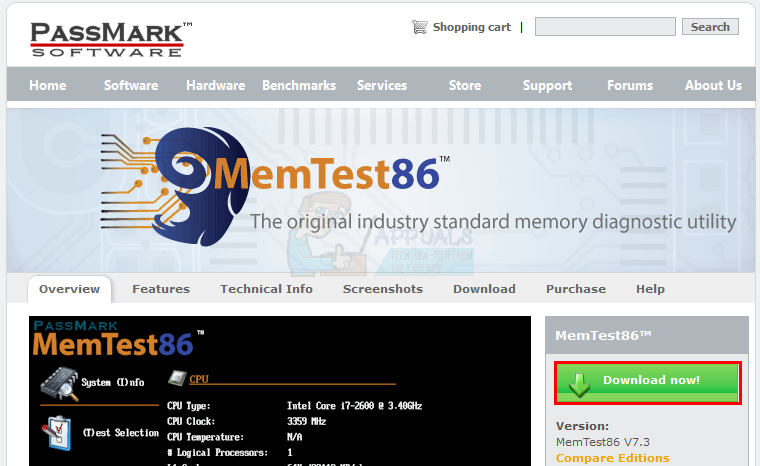This screenshot has width=760, height=466.
Task: Open the Home menu item
Action: click(x=48, y=85)
